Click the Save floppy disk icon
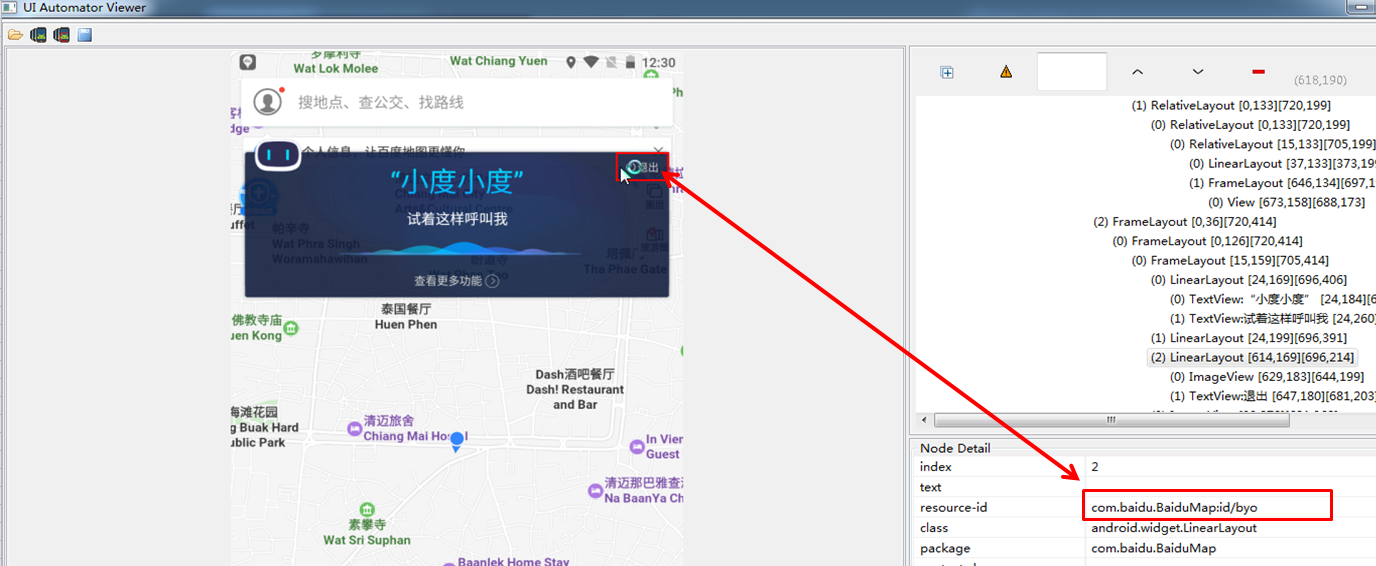 85,35
